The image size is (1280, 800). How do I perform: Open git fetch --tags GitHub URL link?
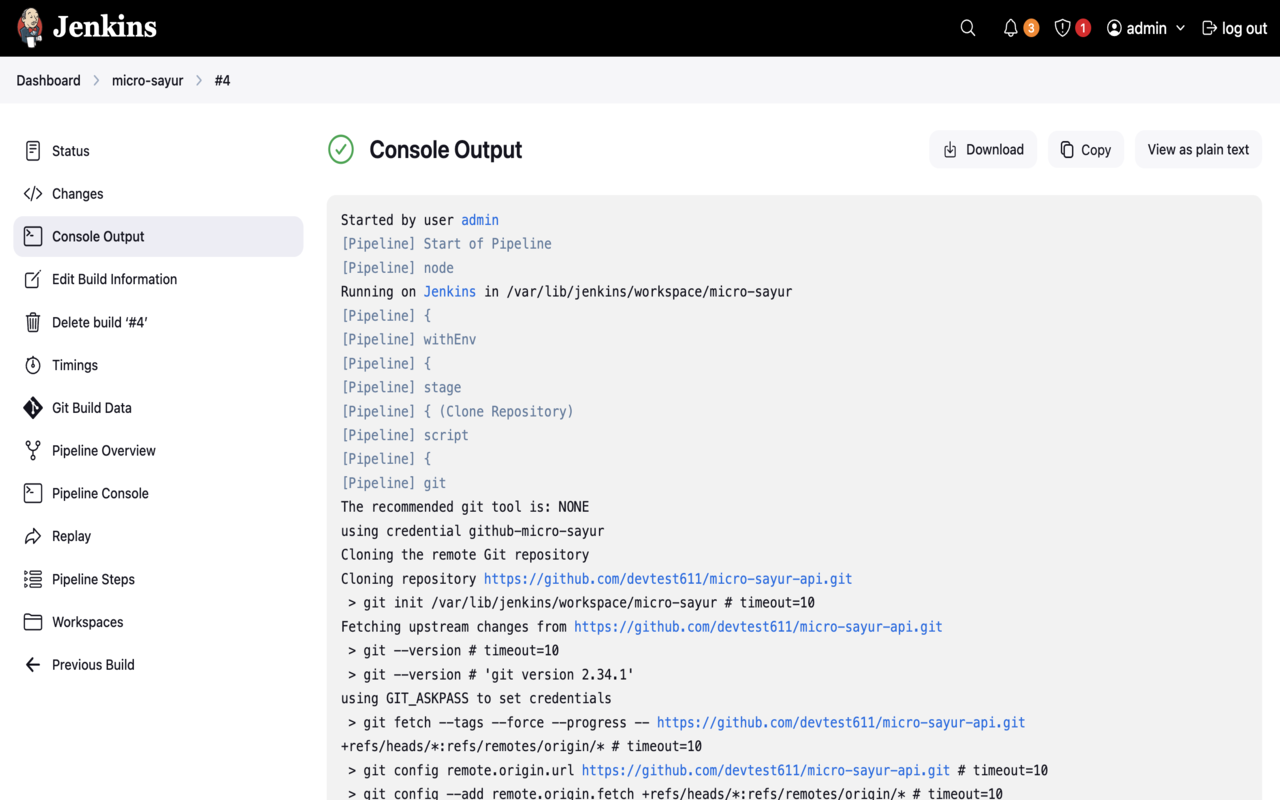pyautogui.click(x=841, y=722)
